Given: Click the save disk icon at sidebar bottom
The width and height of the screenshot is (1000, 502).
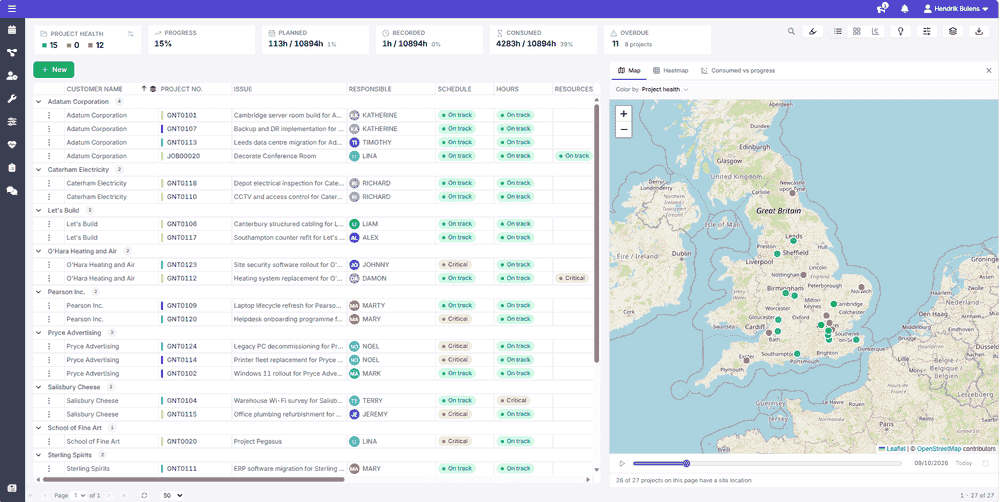Looking at the screenshot, I should click(x=12, y=488).
